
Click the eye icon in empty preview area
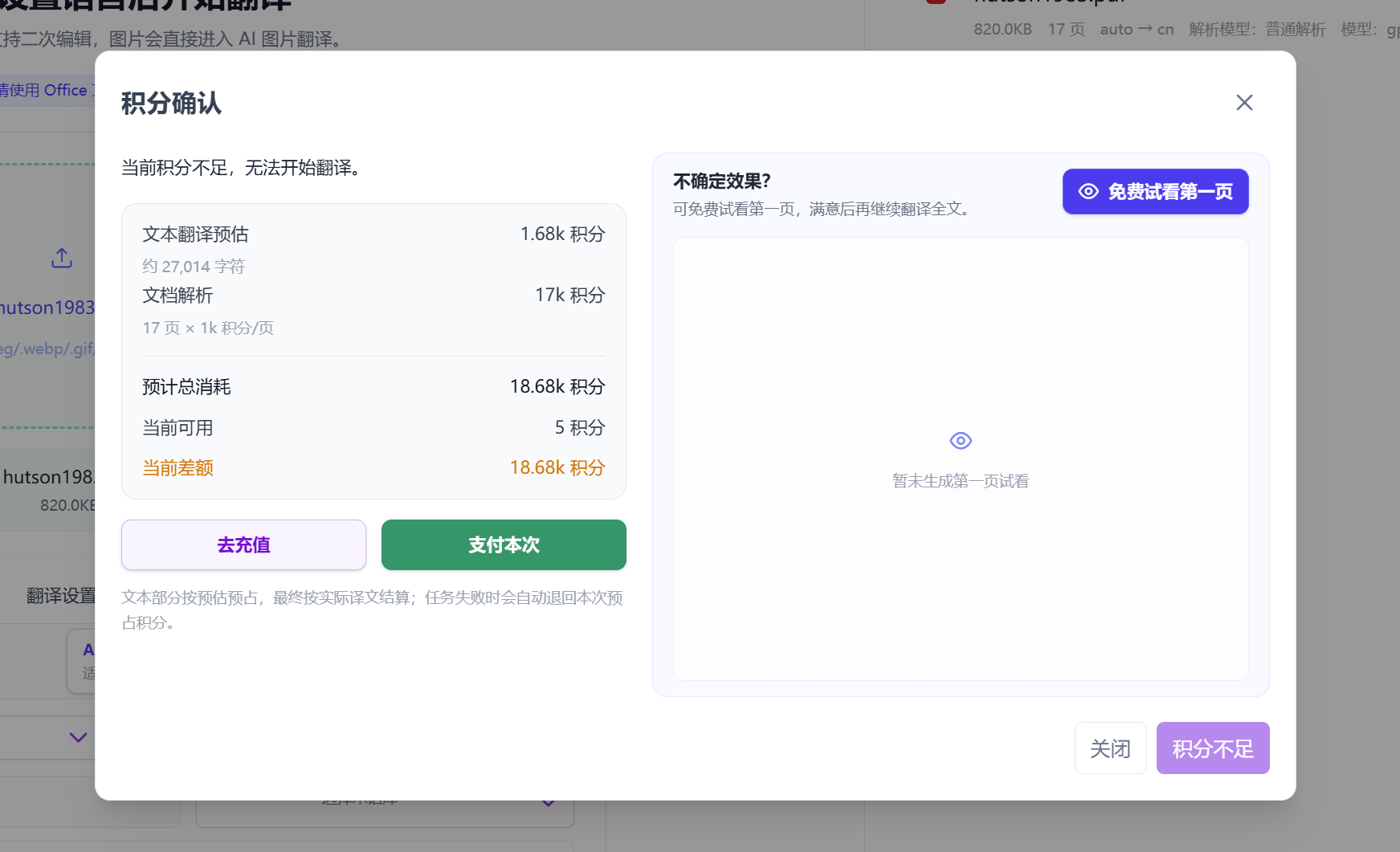pos(961,441)
